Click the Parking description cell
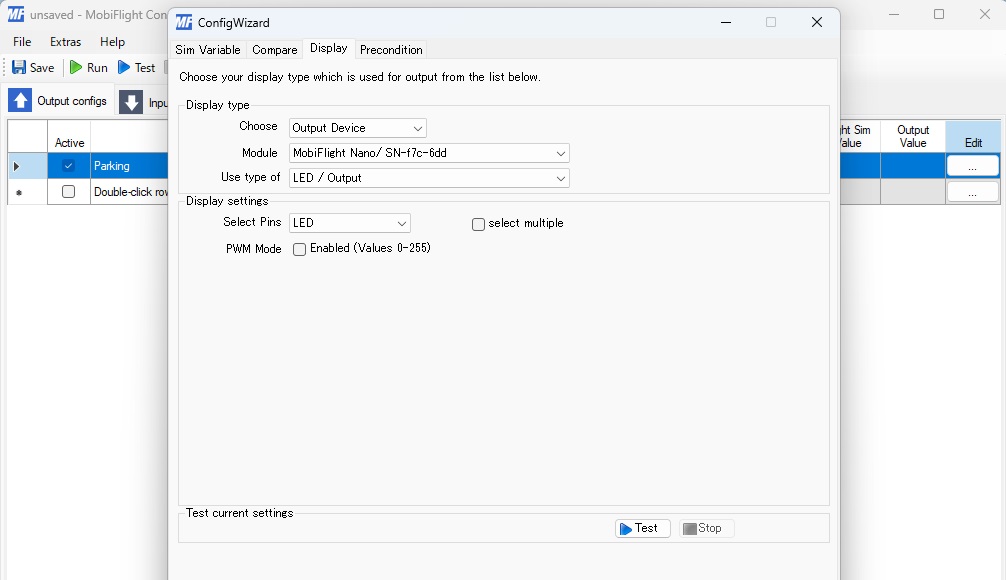 pyautogui.click(x=129, y=166)
